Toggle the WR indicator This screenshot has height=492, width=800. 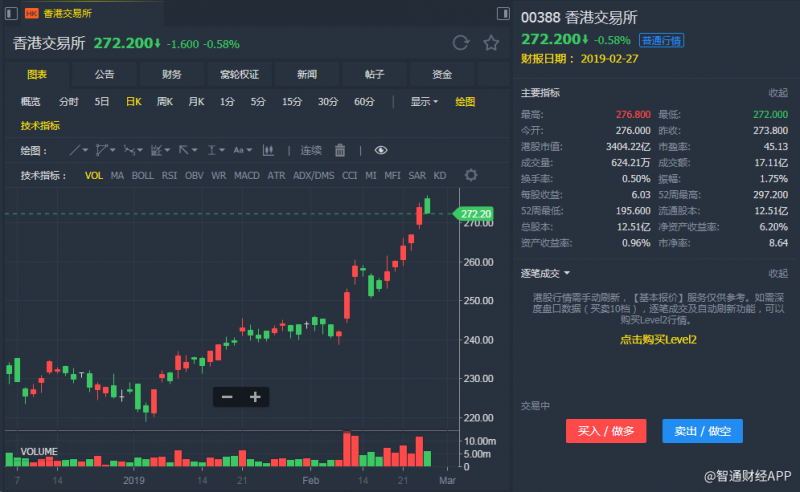pos(218,176)
